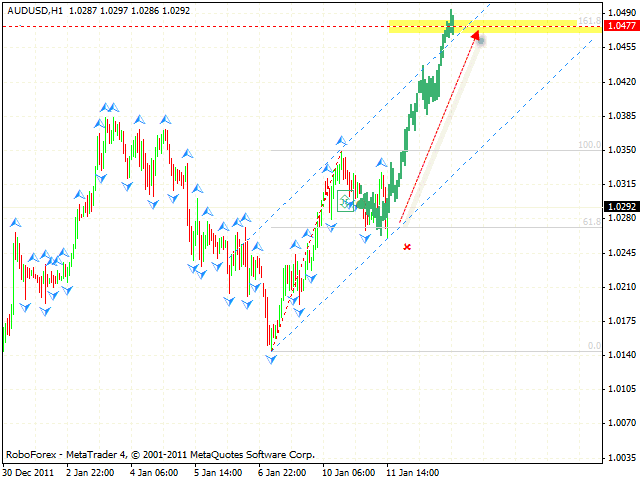Click the 1.0035 price scale value

pyautogui.click(x=621, y=457)
